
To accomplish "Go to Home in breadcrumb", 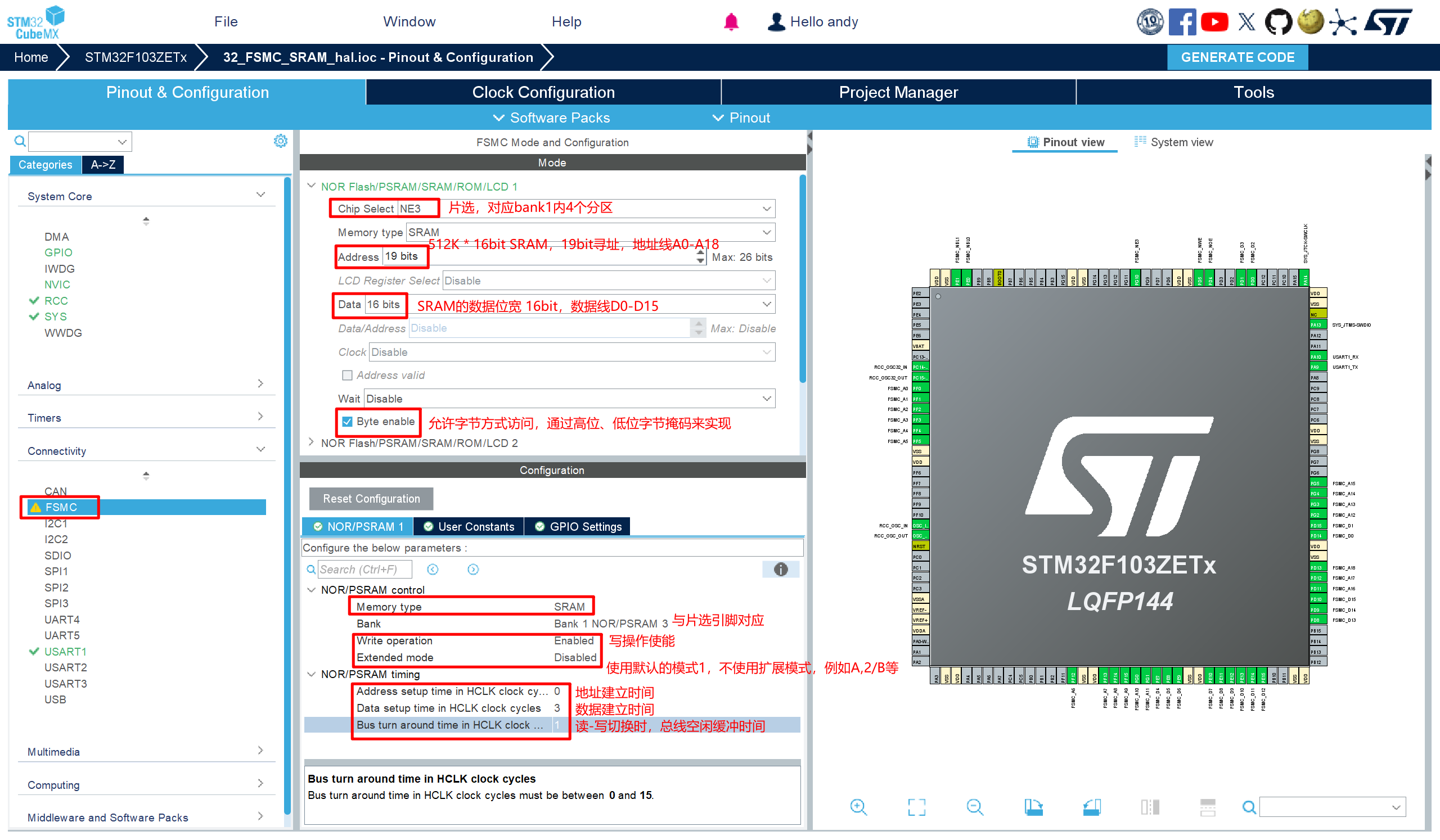I will click(x=31, y=57).
